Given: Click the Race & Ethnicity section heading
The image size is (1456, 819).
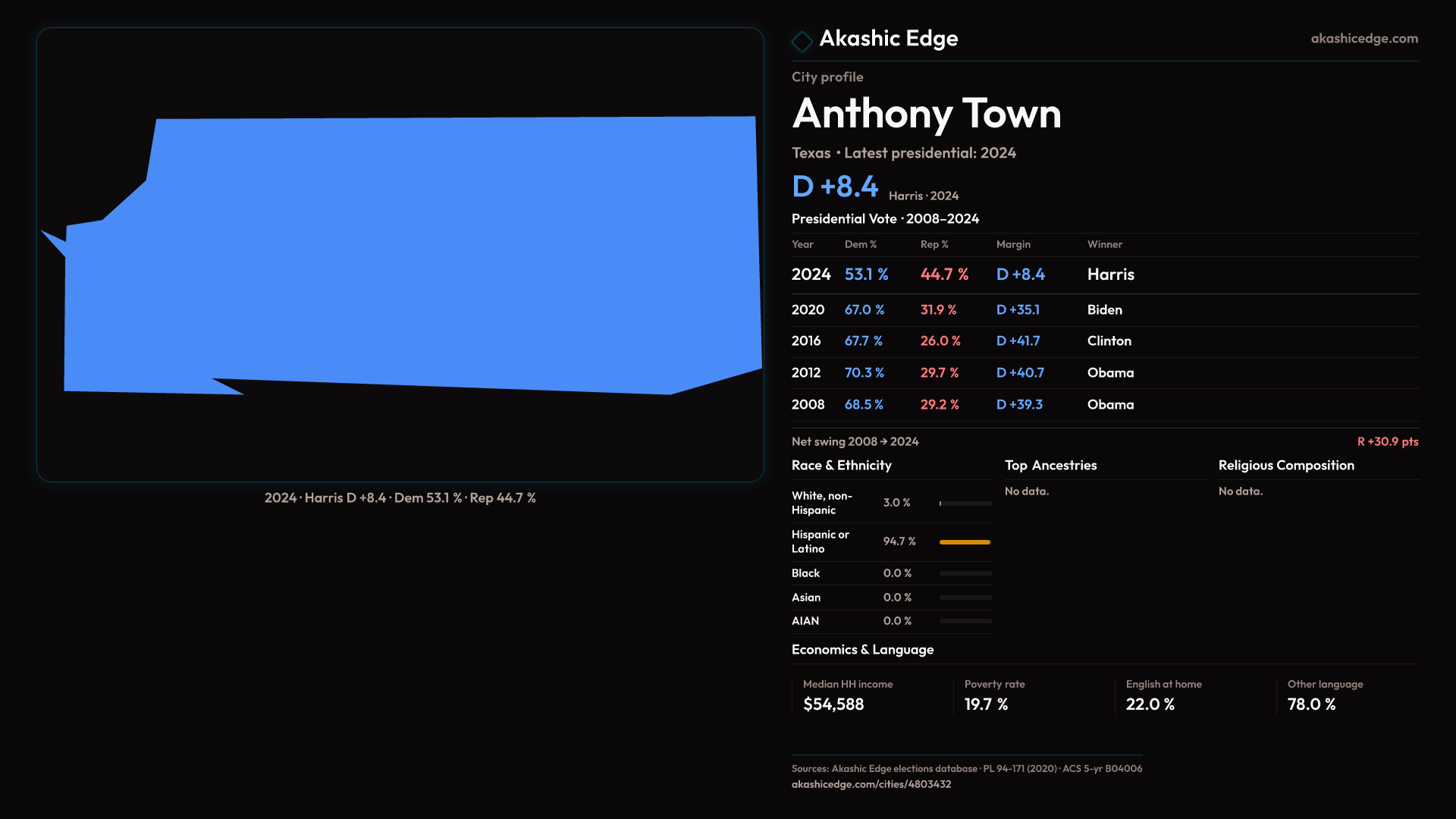Looking at the screenshot, I should pos(841,466).
